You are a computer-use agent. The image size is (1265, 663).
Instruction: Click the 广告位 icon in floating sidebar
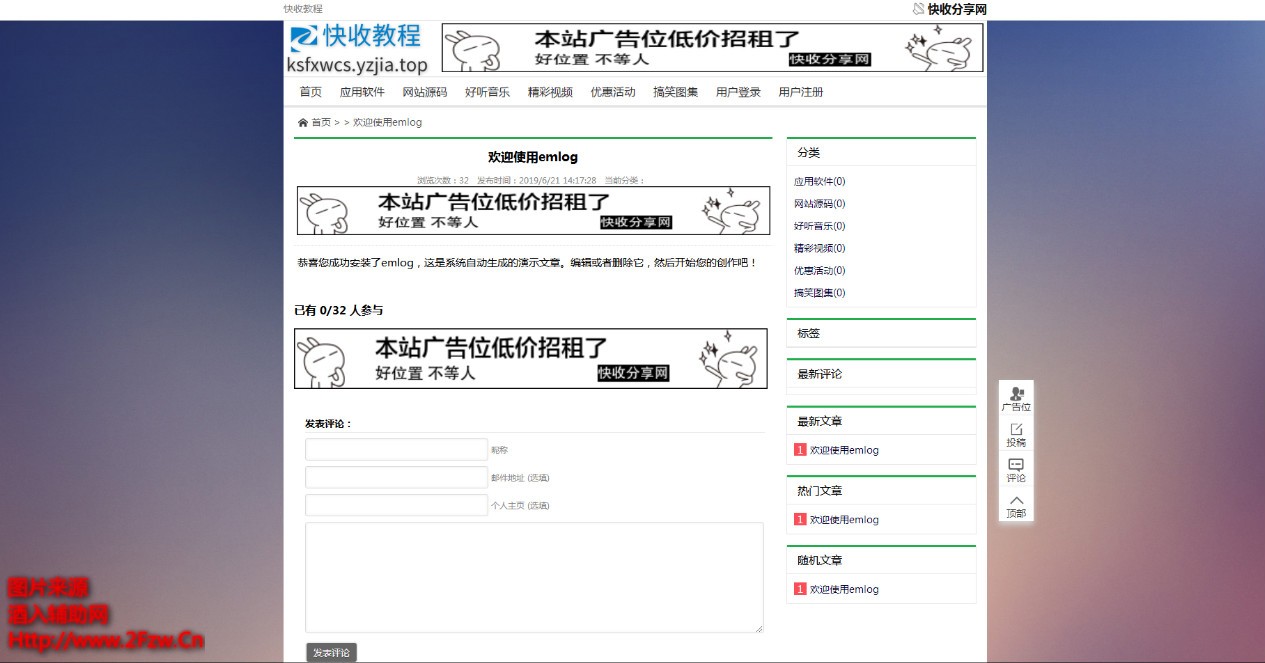pyautogui.click(x=1016, y=394)
